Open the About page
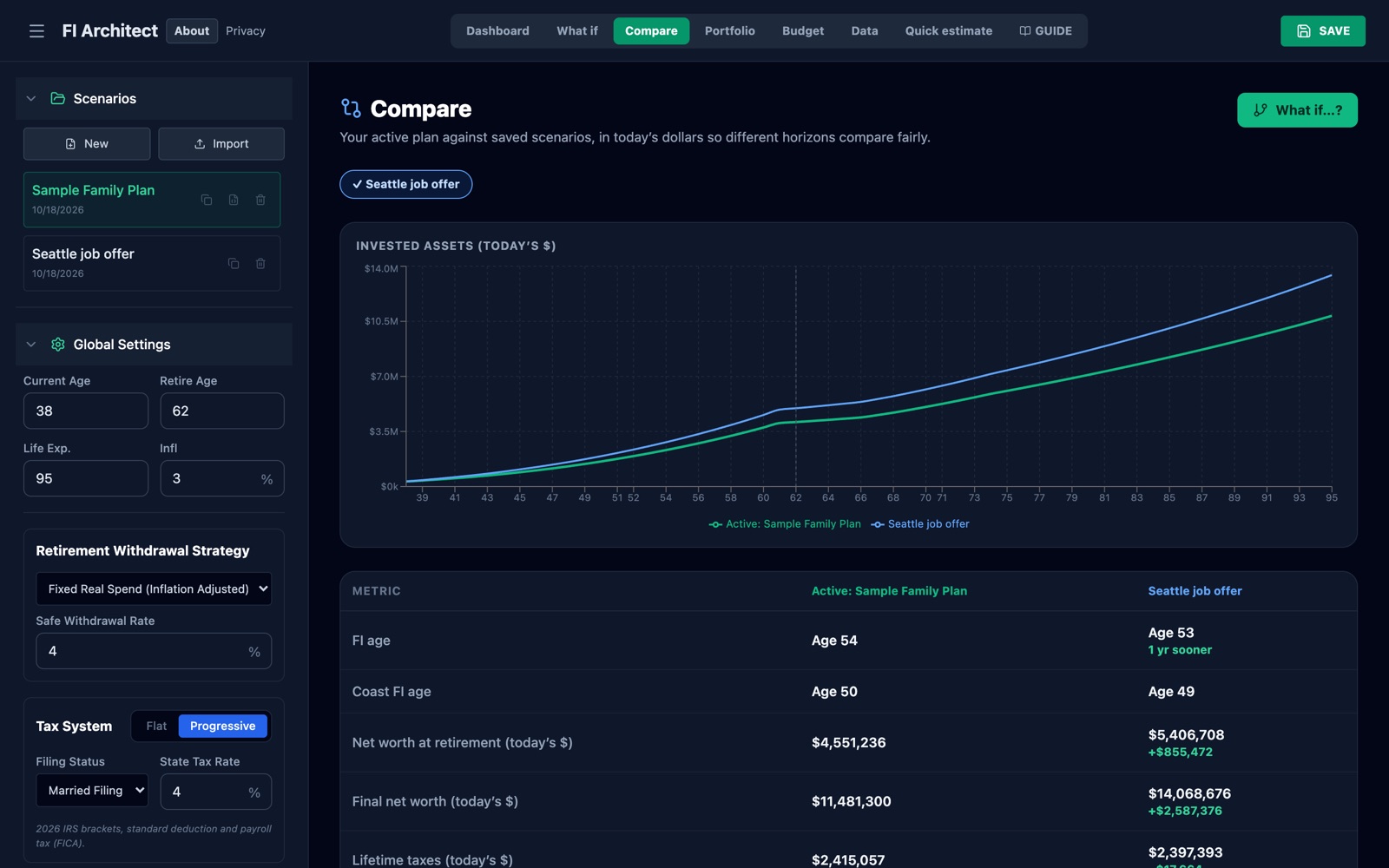The height and width of the screenshot is (868, 1389). (x=192, y=31)
